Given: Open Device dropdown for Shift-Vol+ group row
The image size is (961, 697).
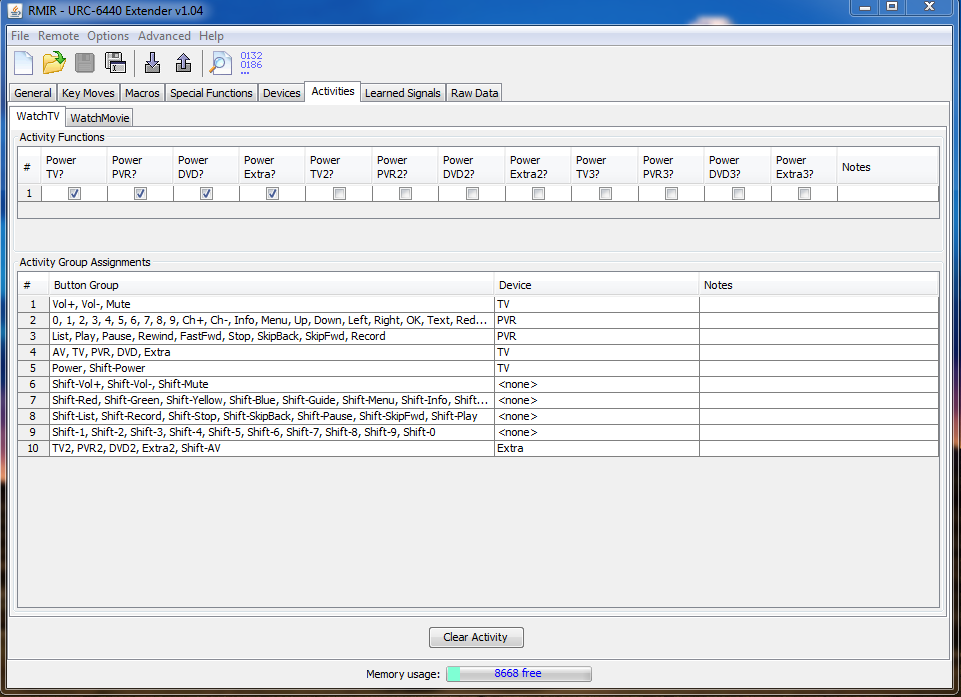Looking at the screenshot, I should pyautogui.click(x=596, y=384).
